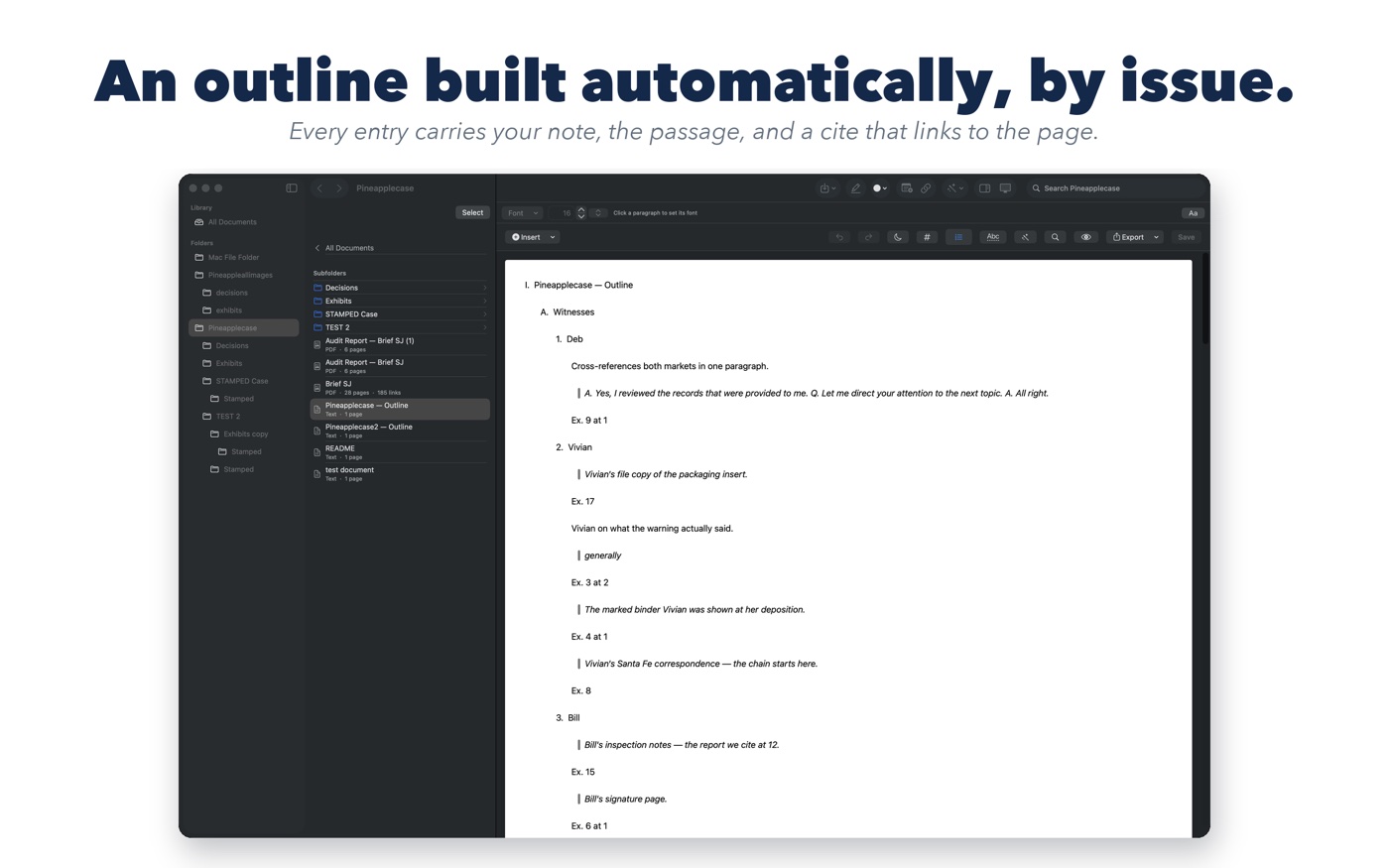
Task: Click the hash numbering icon
Action: tap(927, 237)
